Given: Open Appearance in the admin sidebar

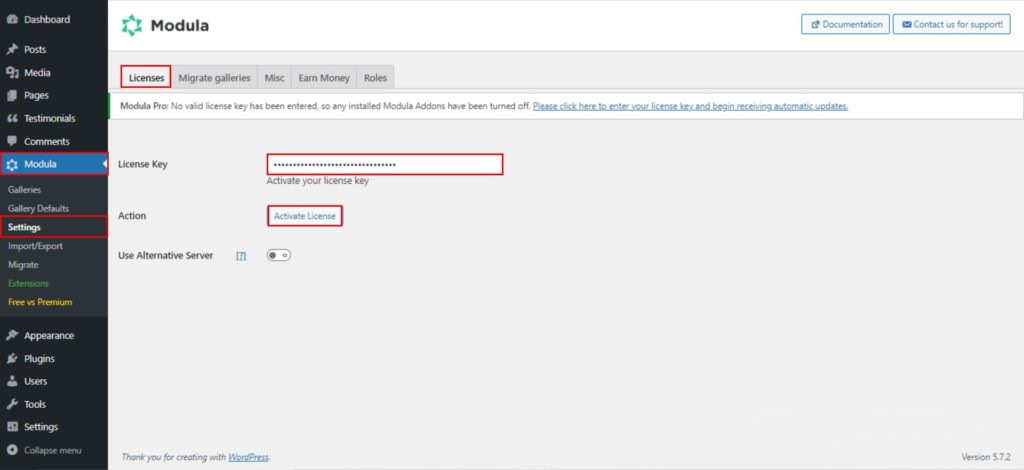Looking at the screenshot, I should [49, 336].
